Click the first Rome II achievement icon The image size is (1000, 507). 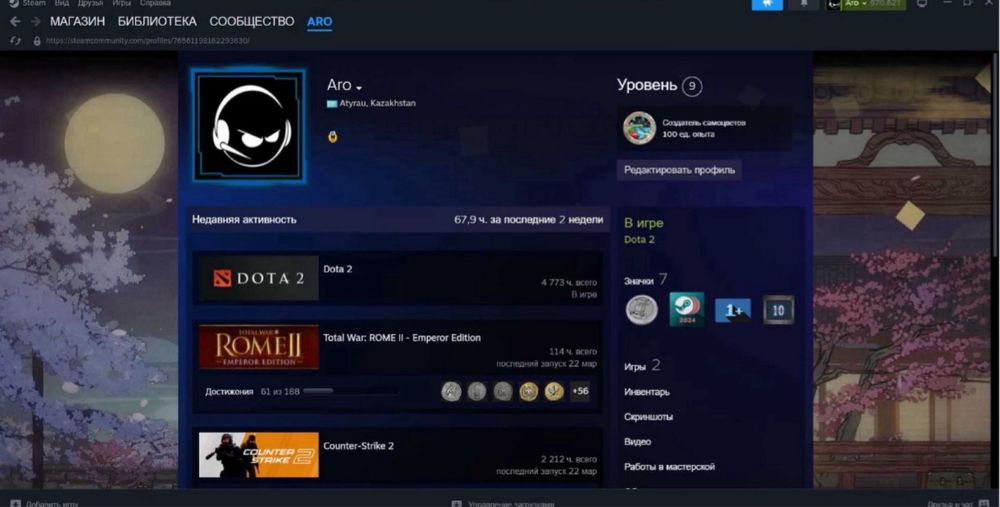point(452,391)
